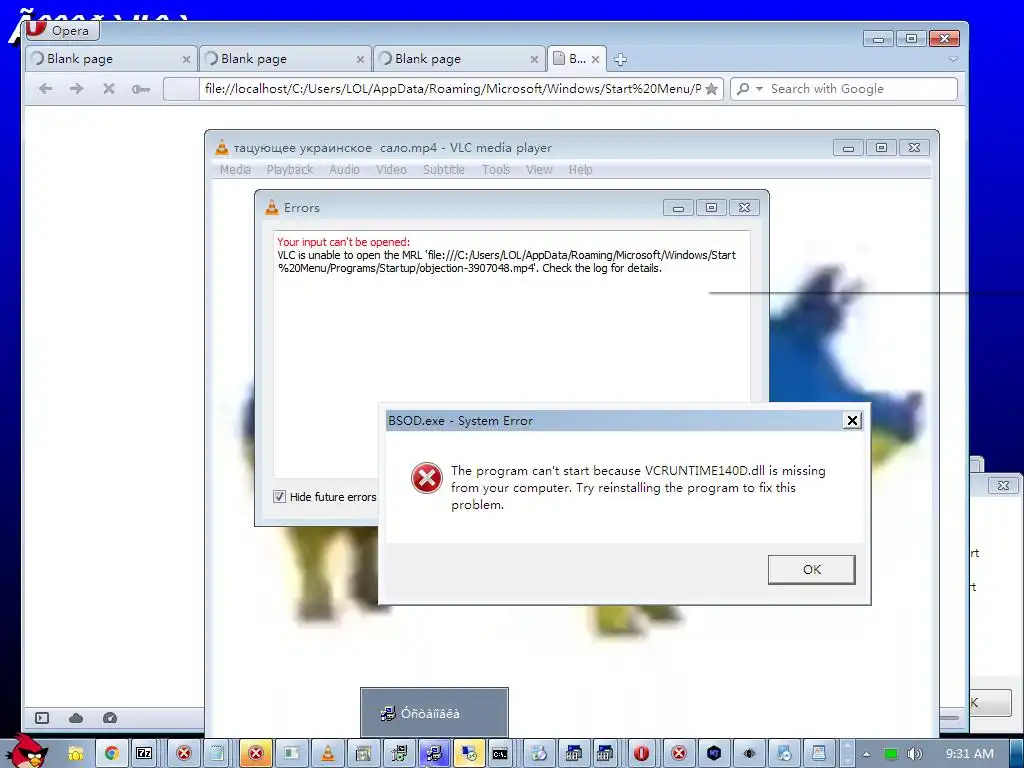Open the VLC Playback menu
Viewport: 1024px width, 768px height.
tap(290, 170)
